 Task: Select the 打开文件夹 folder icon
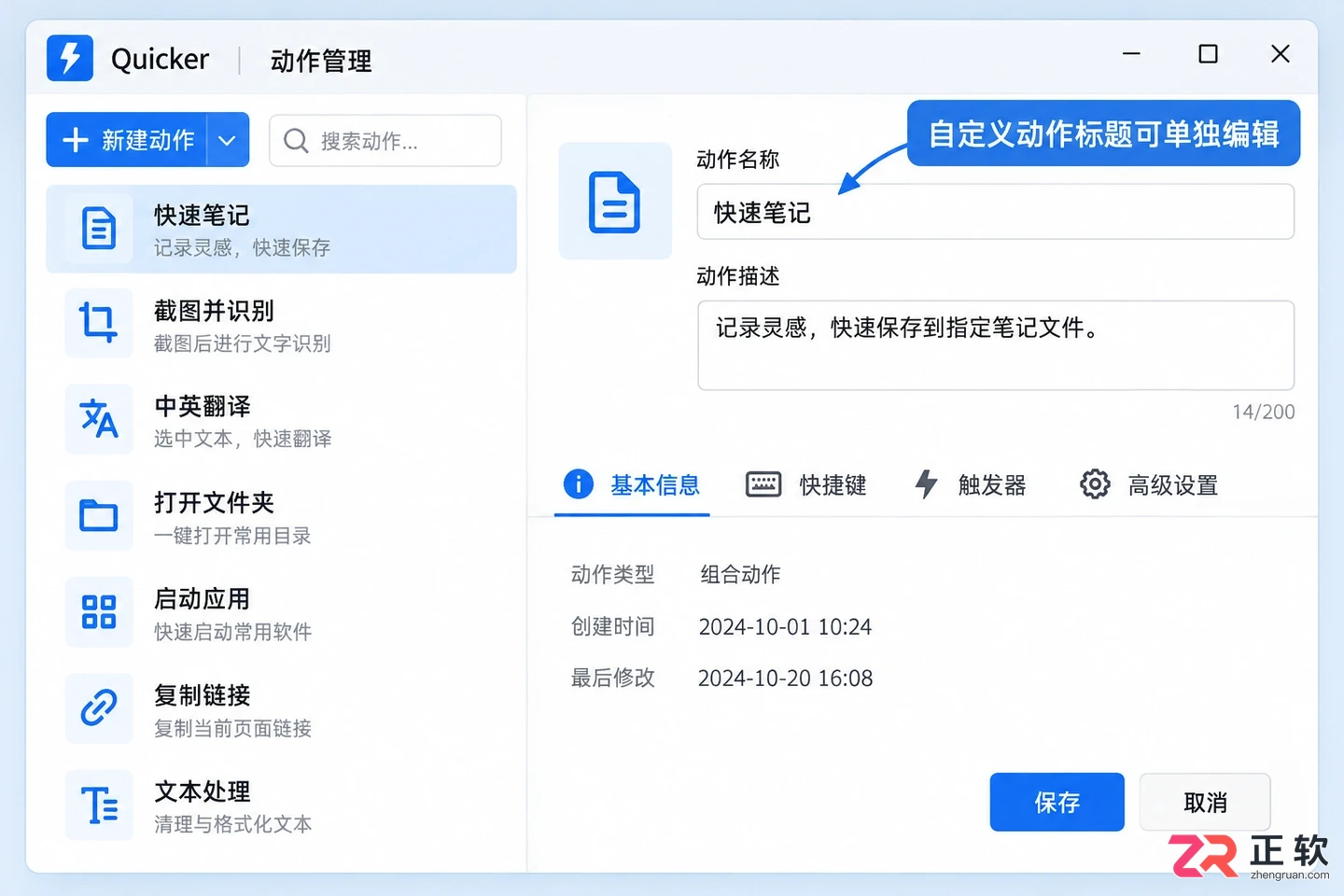[x=99, y=515]
